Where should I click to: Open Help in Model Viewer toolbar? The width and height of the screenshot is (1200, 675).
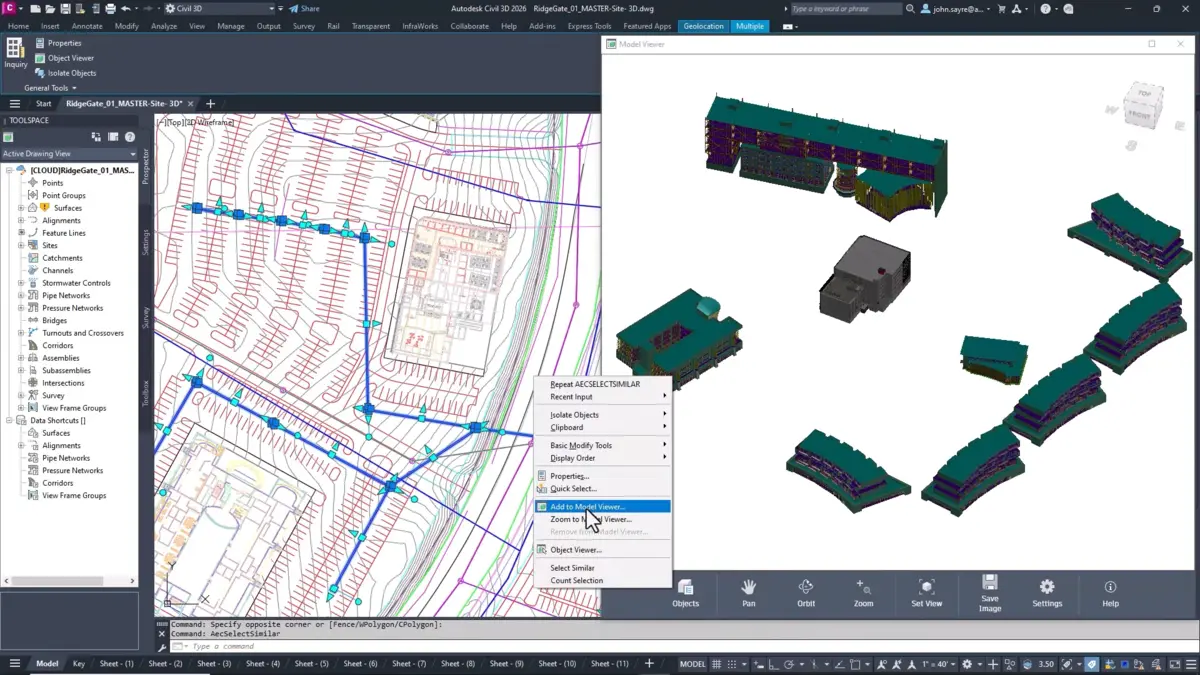click(1110, 592)
